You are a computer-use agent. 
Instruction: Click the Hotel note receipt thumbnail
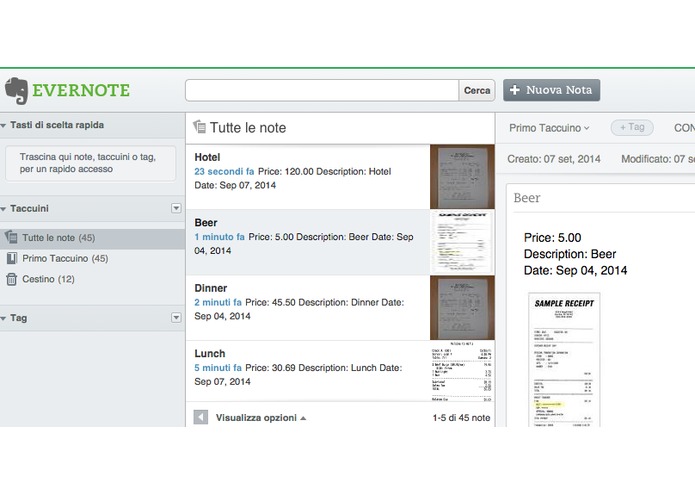(462, 177)
